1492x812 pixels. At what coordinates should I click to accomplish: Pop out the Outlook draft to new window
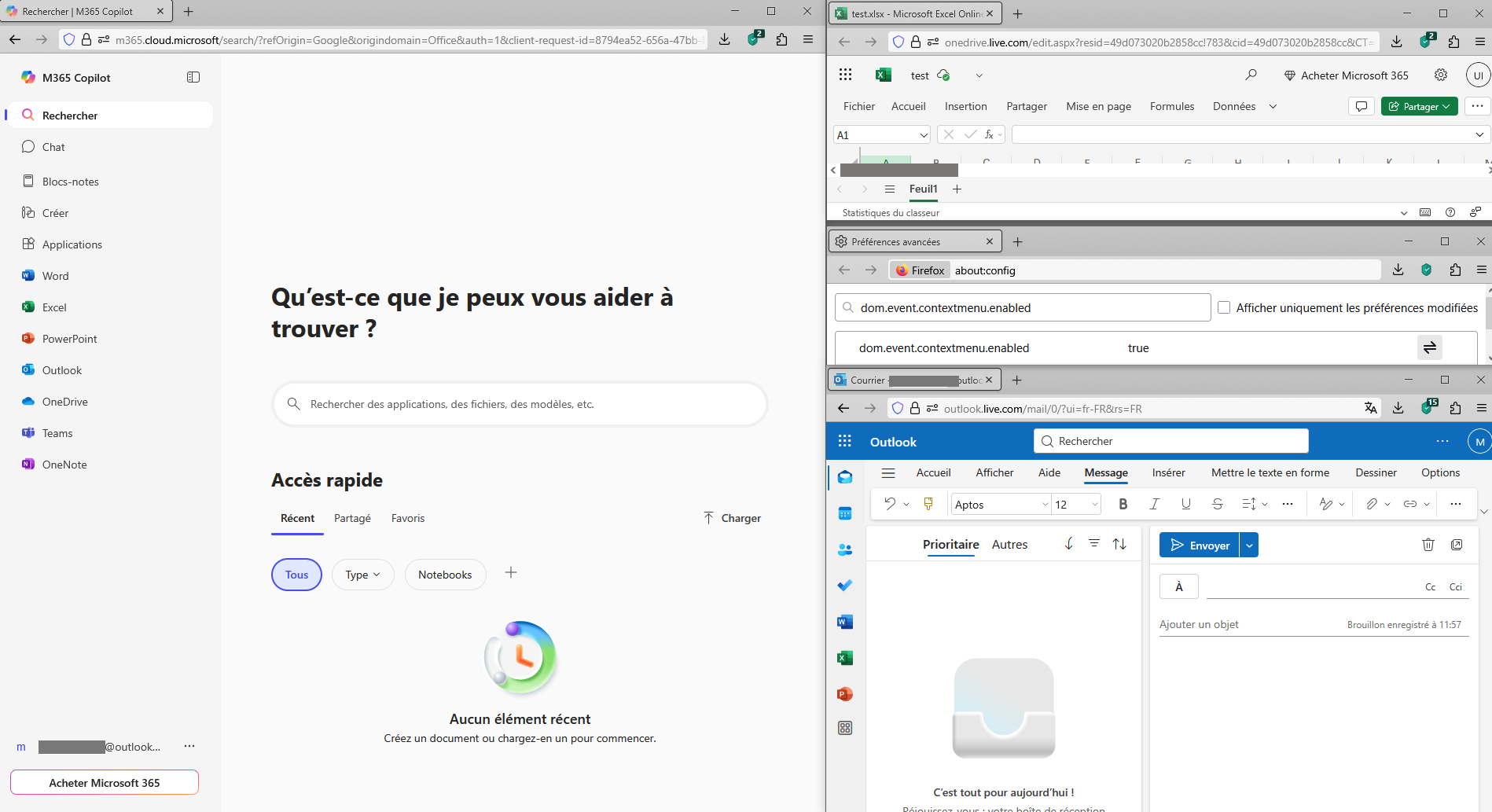1457,545
